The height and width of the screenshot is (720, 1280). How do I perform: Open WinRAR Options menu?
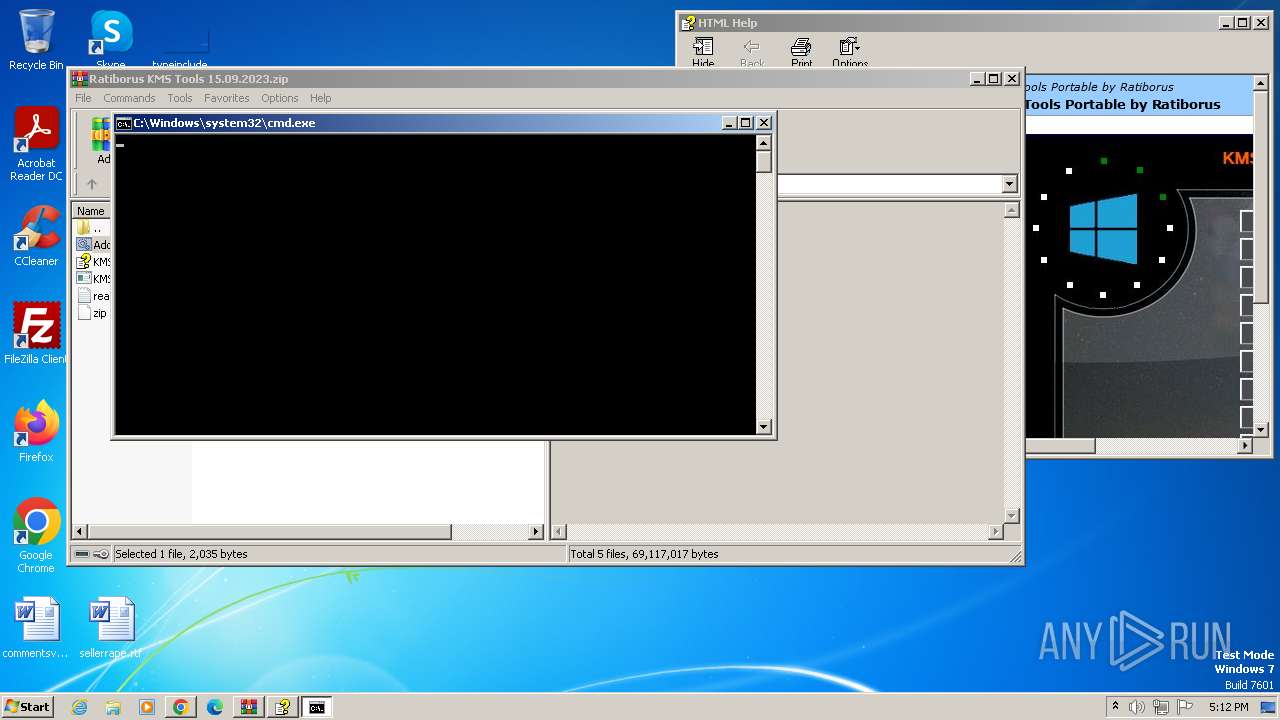pos(280,98)
